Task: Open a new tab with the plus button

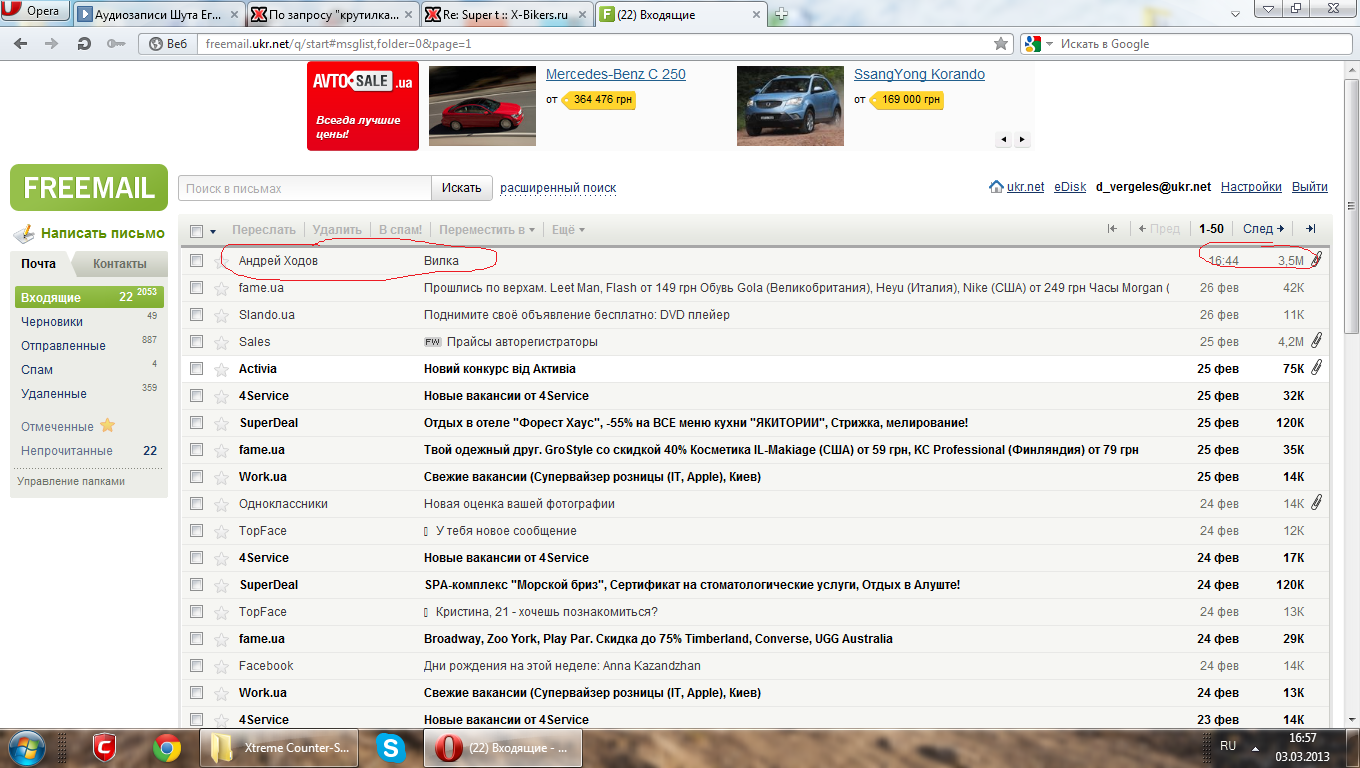Action: point(781,14)
